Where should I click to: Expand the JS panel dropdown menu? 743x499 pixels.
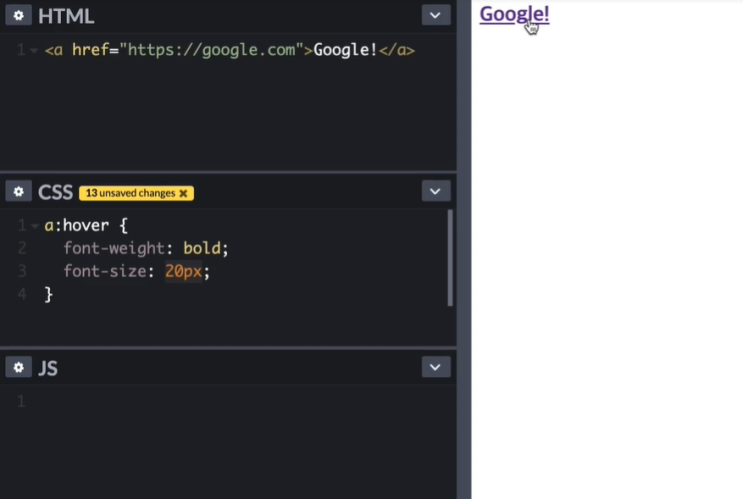435,367
